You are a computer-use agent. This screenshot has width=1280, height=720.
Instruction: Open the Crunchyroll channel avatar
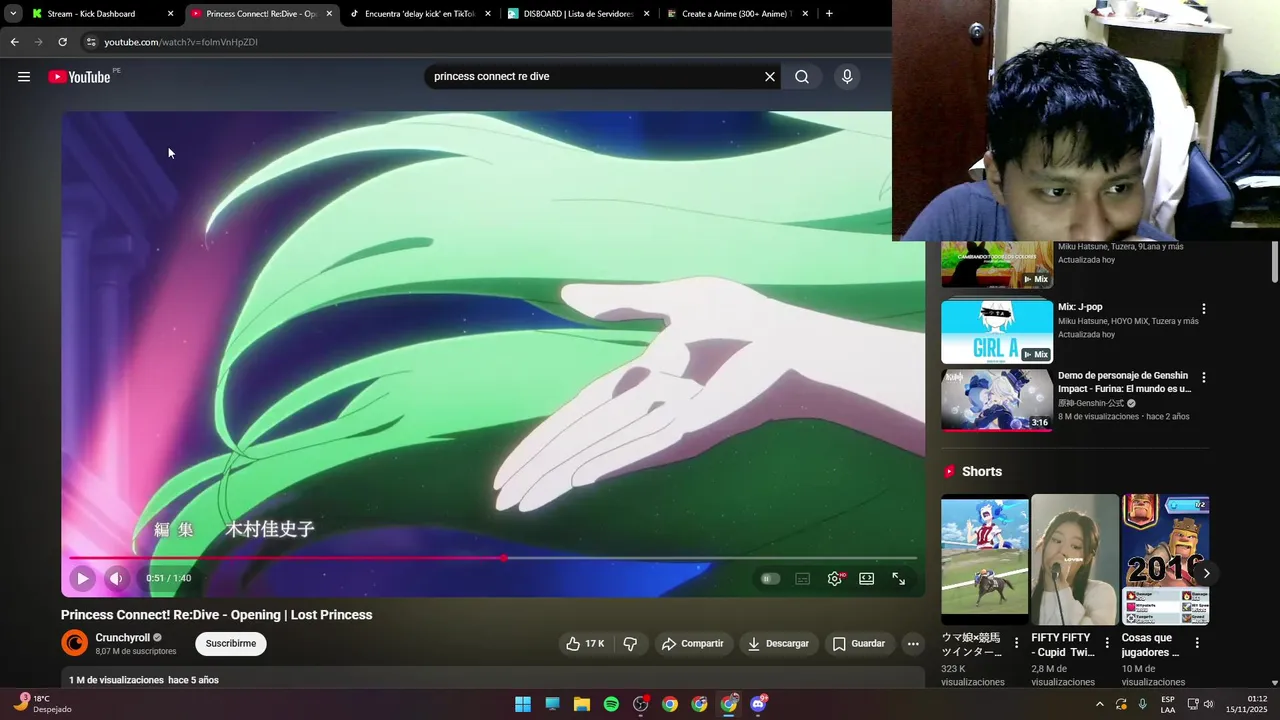click(75, 643)
